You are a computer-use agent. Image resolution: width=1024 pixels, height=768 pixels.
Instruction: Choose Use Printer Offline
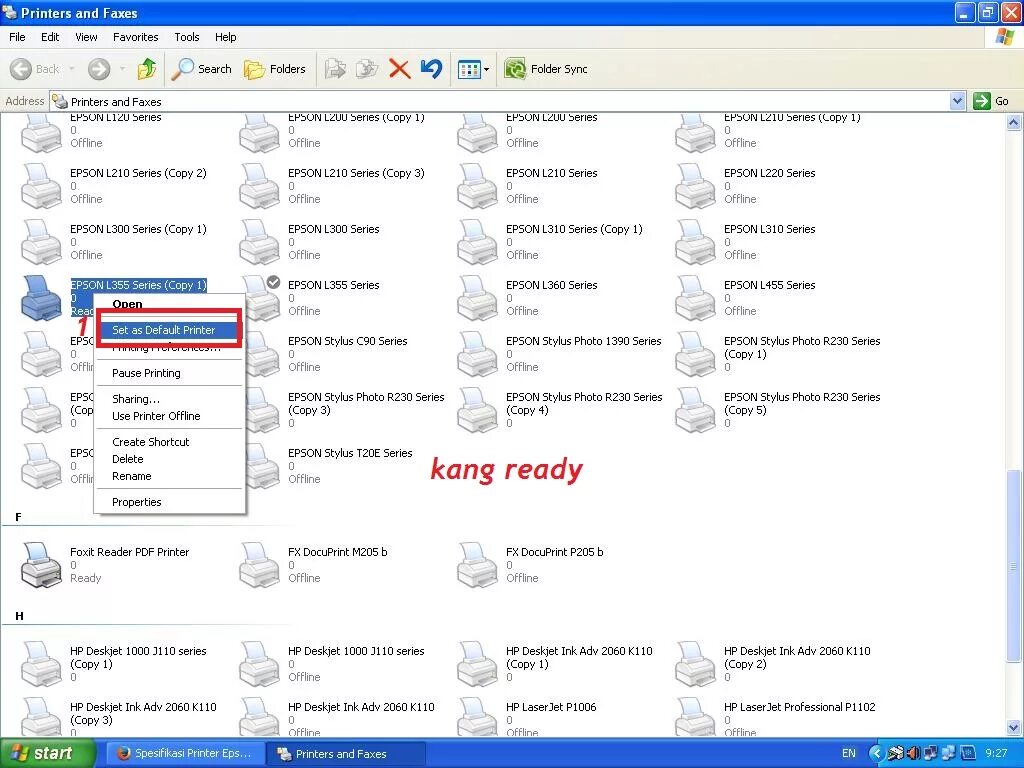[x=156, y=416]
